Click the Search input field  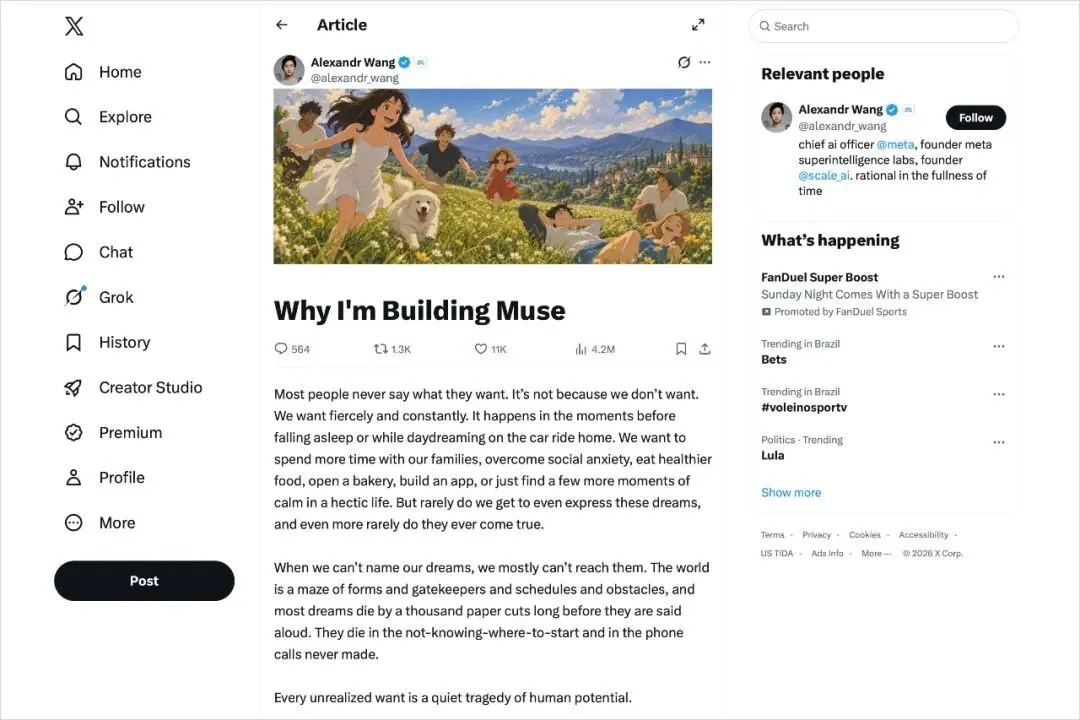(883, 26)
